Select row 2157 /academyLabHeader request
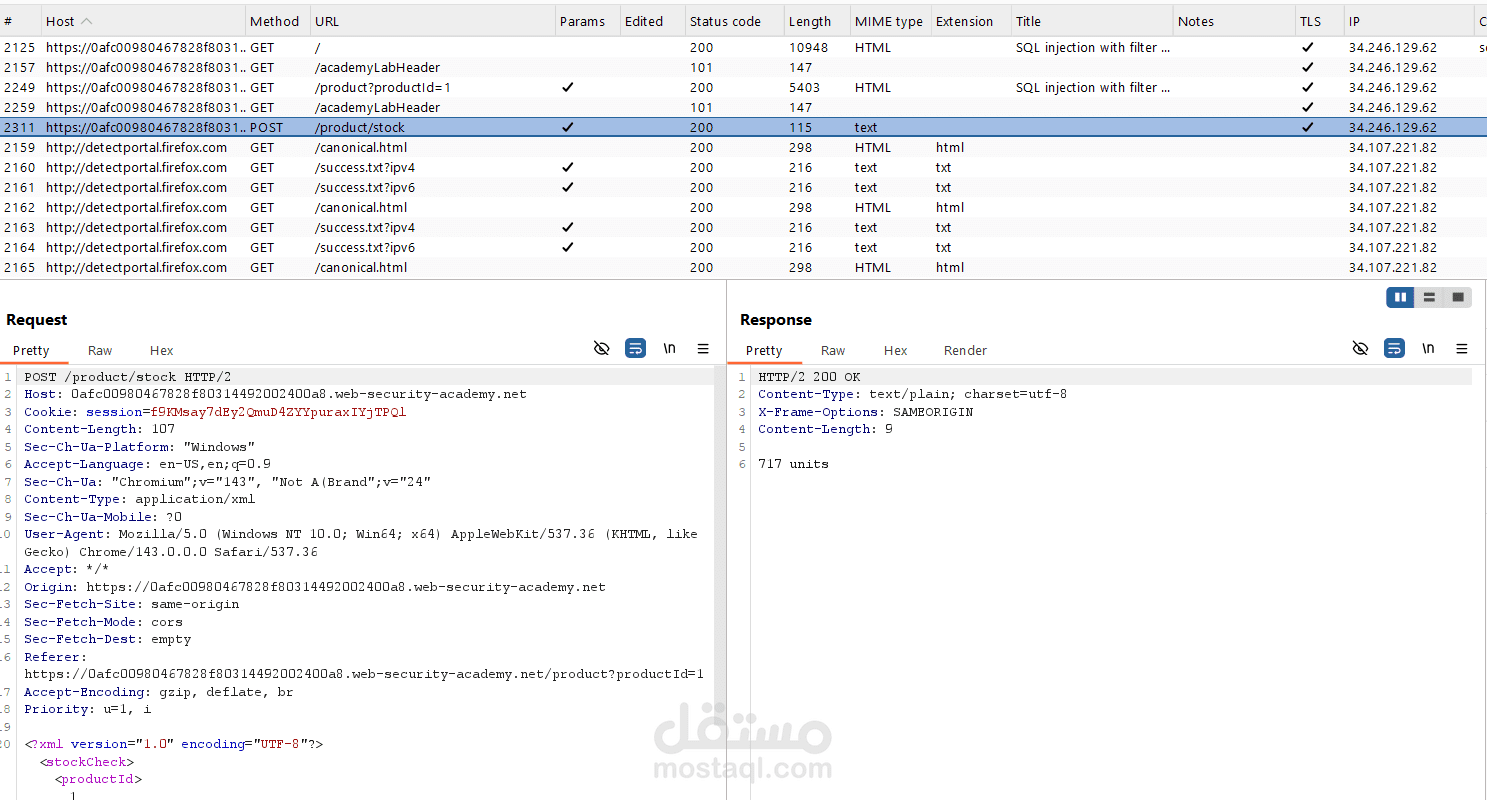 point(743,67)
